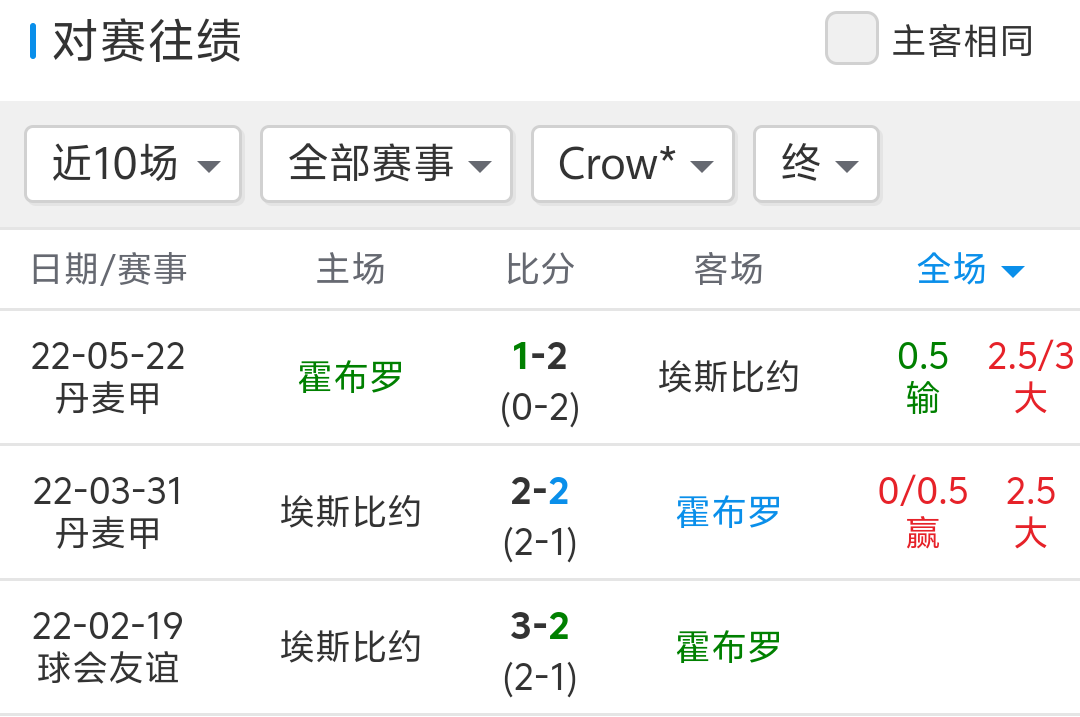Click the 主场 column header
Image resolution: width=1080 pixels, height=717 pixels.
351,269
